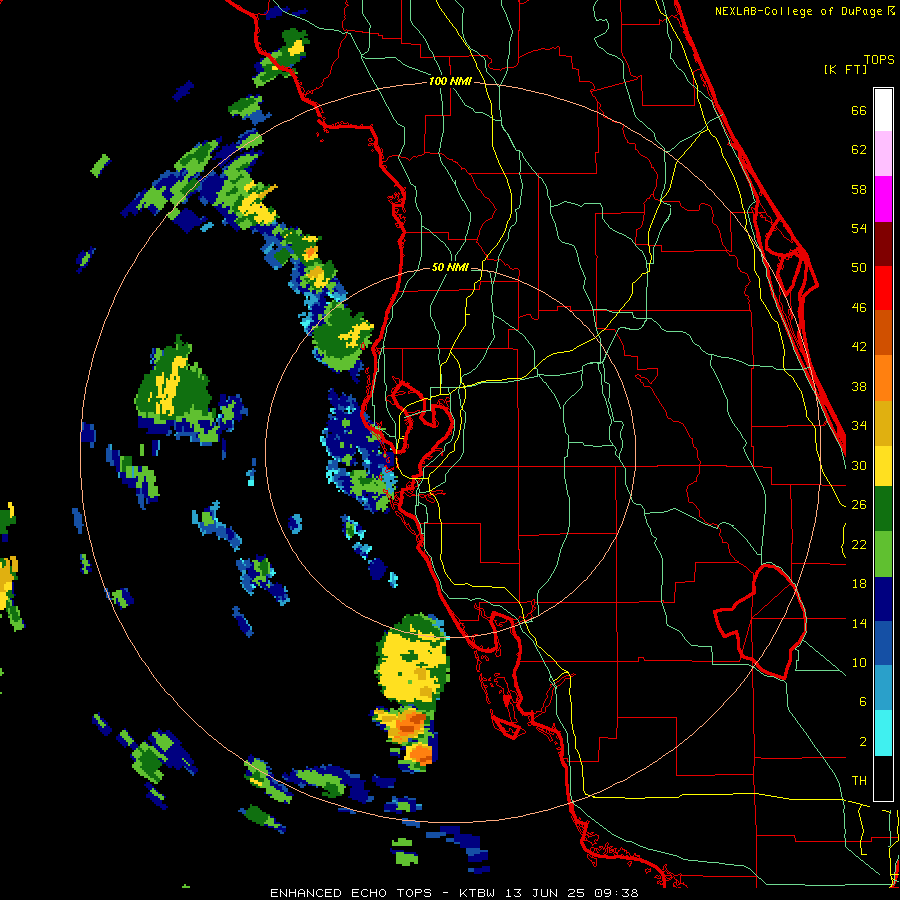The height and width of the screenshot is (900, 900).
Task: Click the 50 NMI range ring label
Action: [450, 267]
